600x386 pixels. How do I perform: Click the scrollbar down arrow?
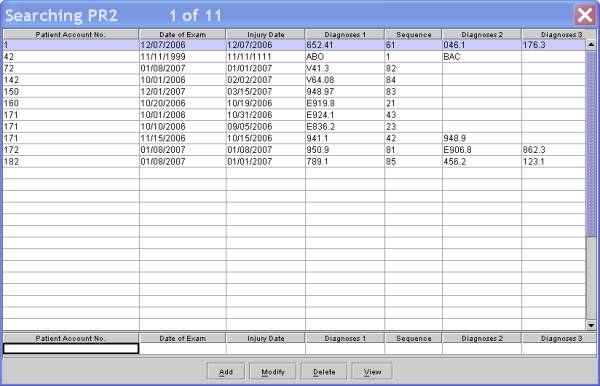(x=591, y=325)
